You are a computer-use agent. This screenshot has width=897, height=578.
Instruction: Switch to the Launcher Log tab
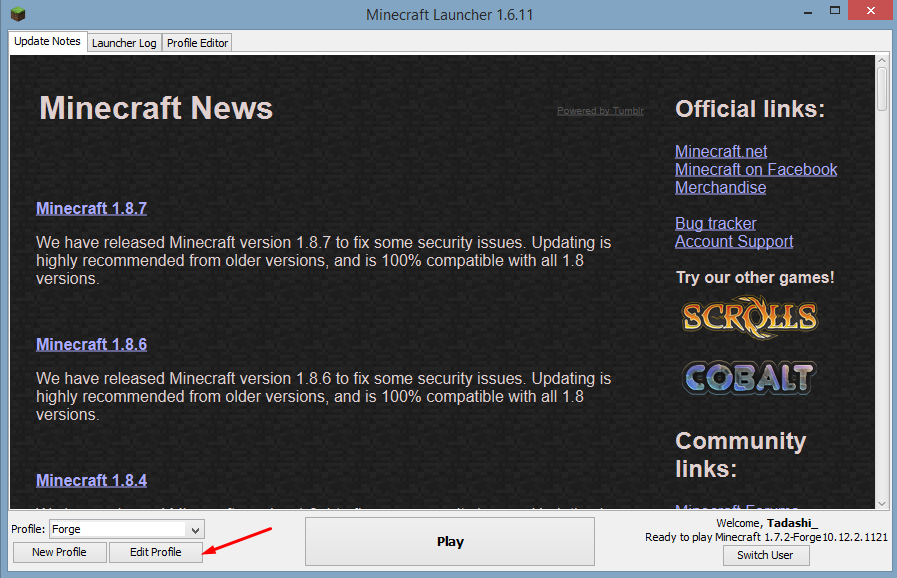tap(124, 43)
